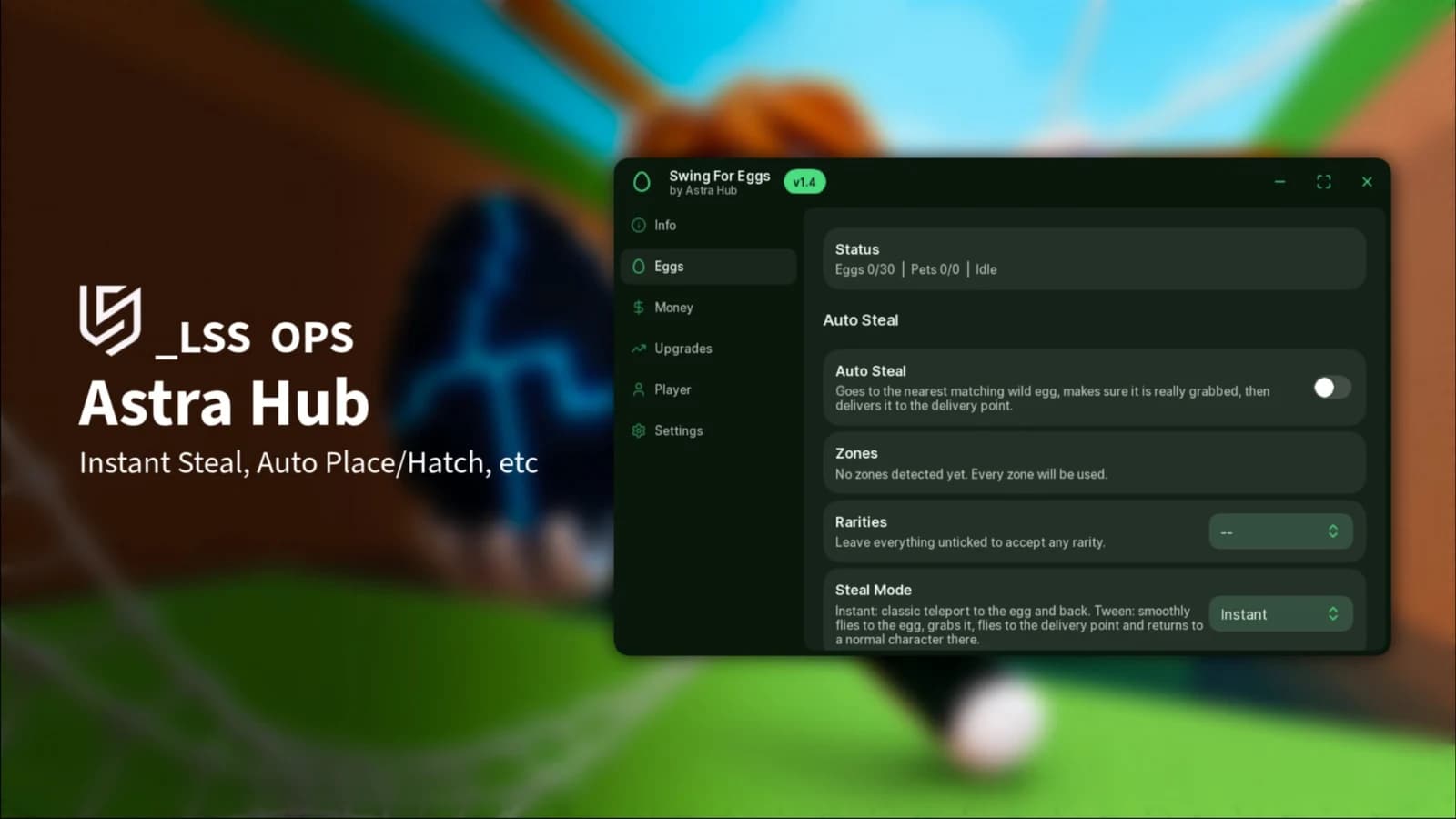Click the 'by Astra Hub' subtitle
Screen dimensions: 1456x819
pyautogui.click(x=703, y=191)
